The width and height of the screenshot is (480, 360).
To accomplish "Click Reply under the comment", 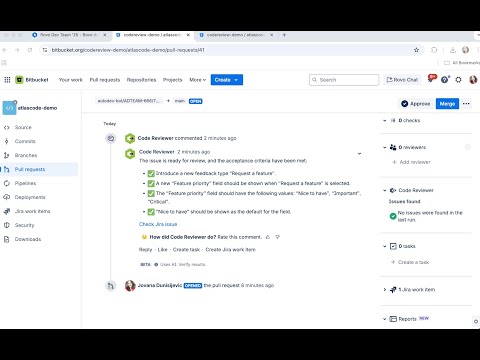I will (145, 249).
